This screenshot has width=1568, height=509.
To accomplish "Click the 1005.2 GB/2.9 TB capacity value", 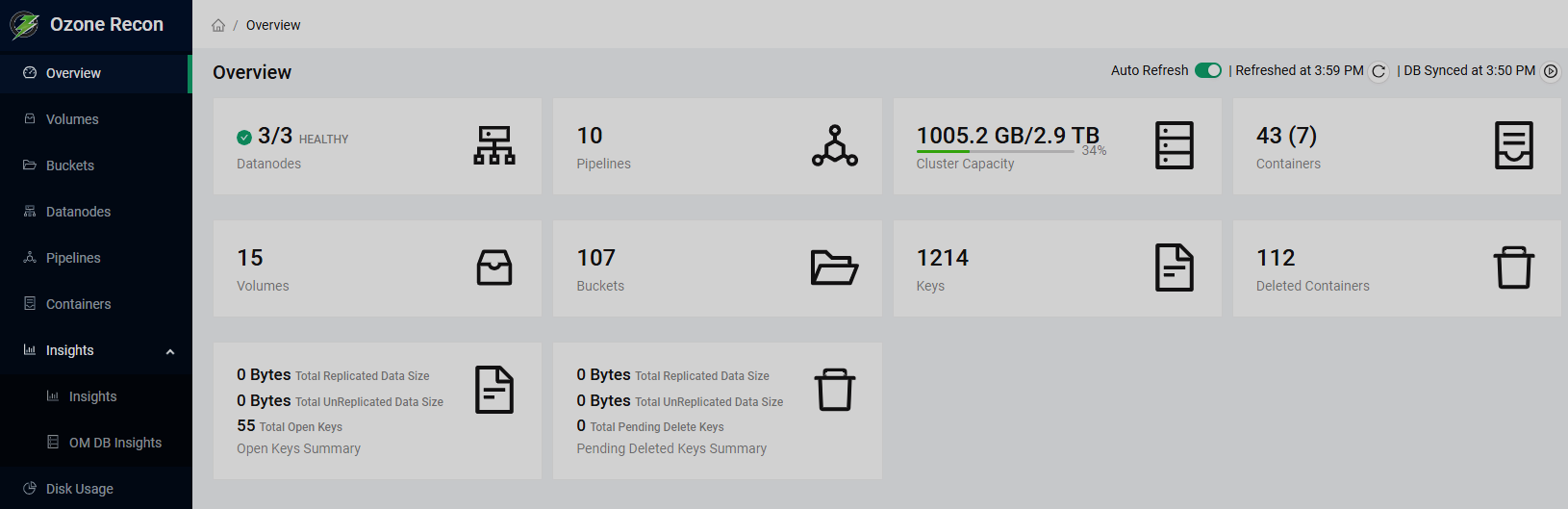I will click(1007, 136).
